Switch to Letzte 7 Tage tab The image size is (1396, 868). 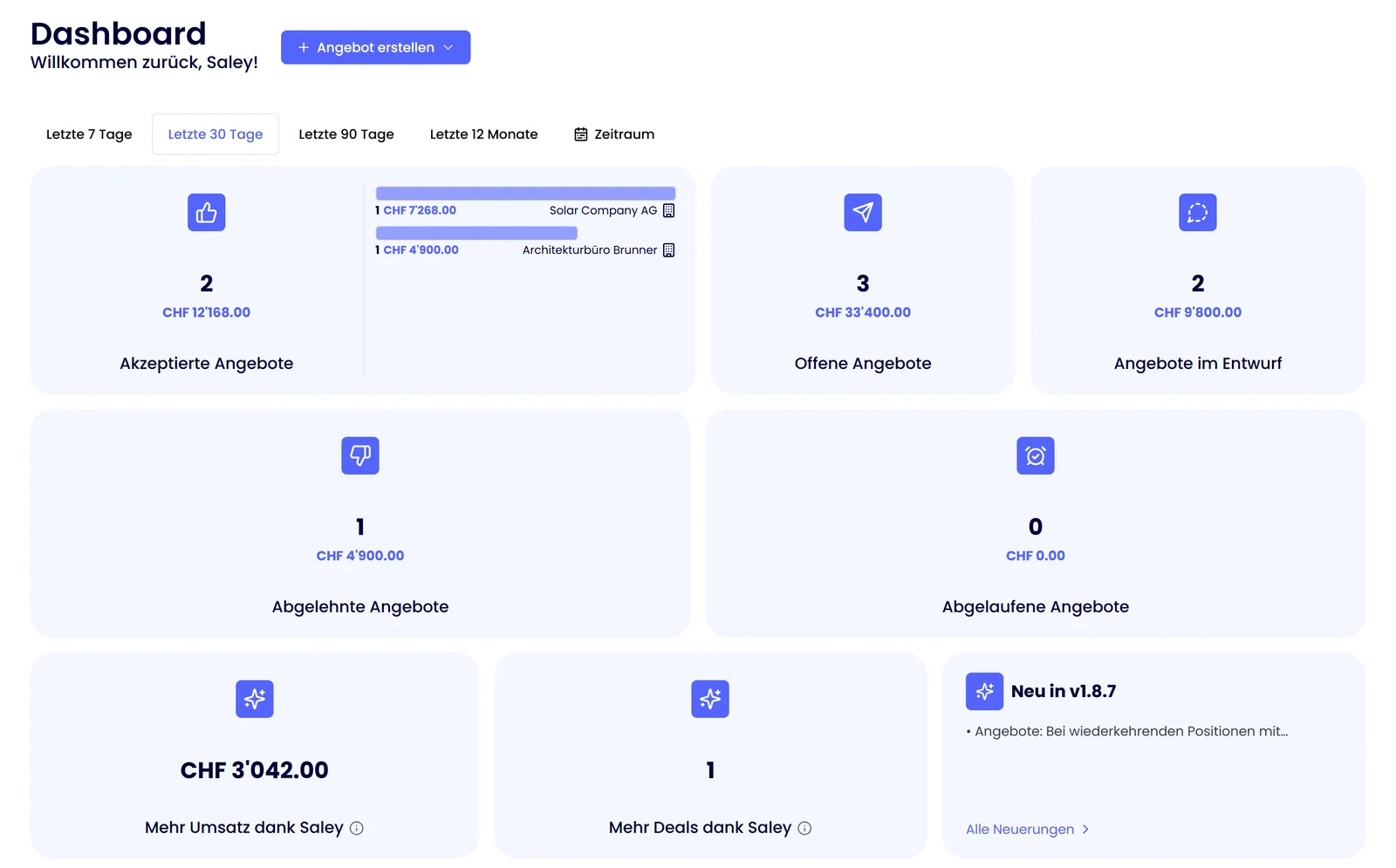click(89, 134)
